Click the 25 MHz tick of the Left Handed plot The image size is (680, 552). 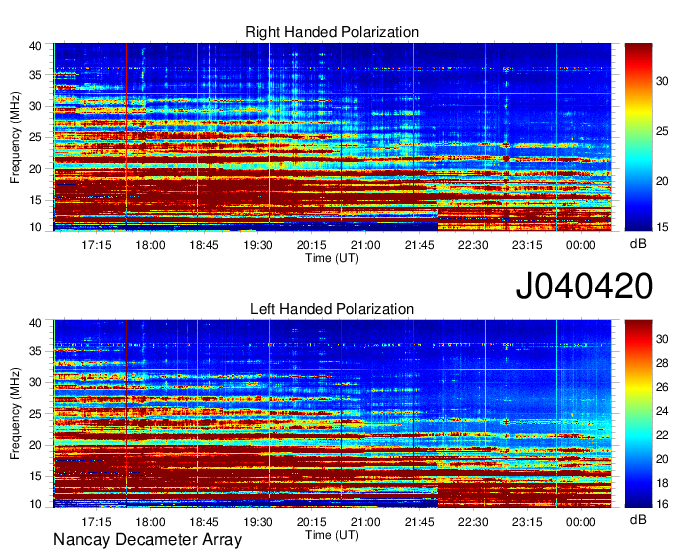(36, 414)
